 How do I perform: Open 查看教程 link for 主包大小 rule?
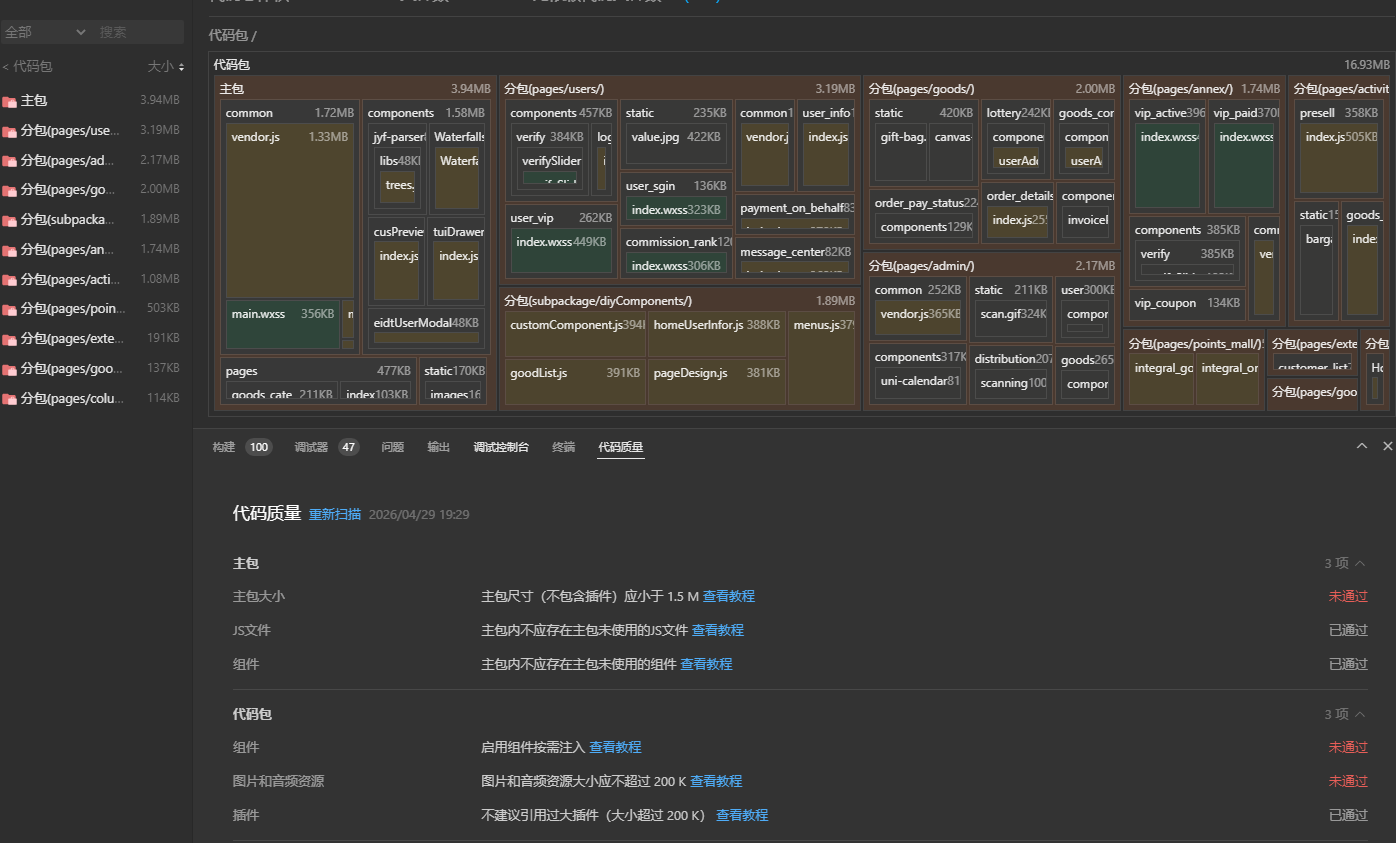click(x=728, y=596)
